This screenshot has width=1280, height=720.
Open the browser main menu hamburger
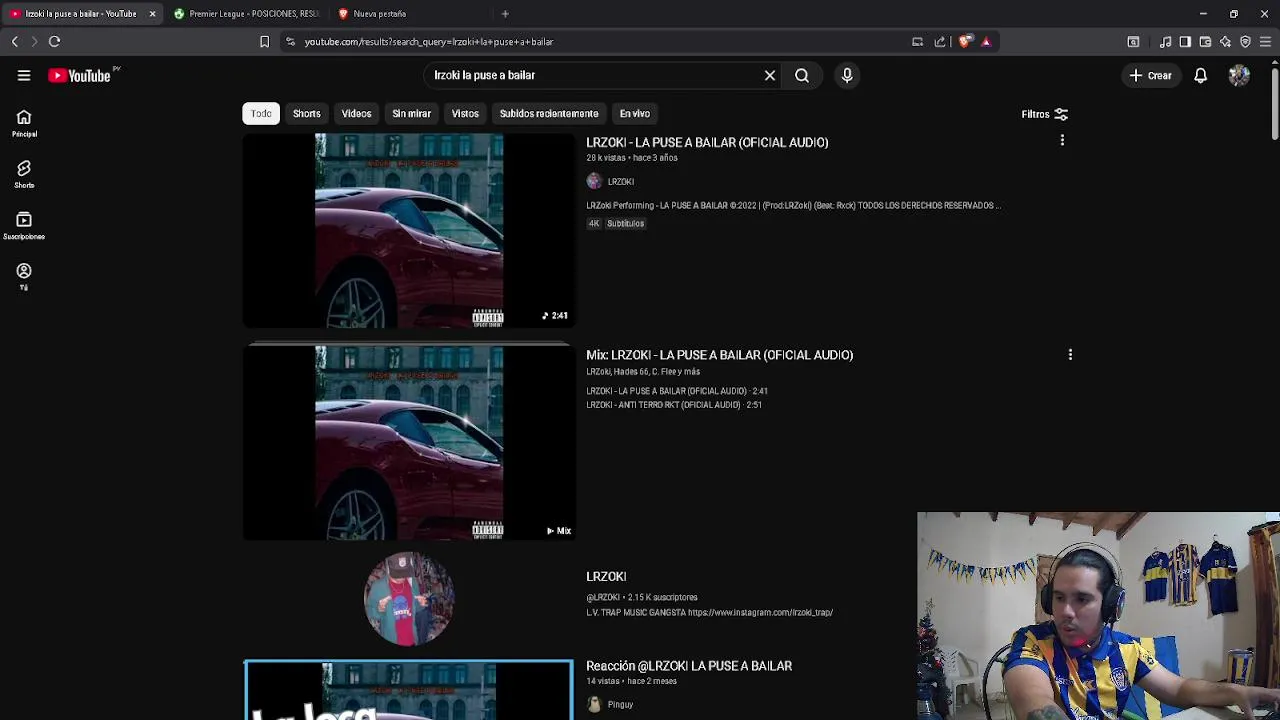[x=1265, y=42]
